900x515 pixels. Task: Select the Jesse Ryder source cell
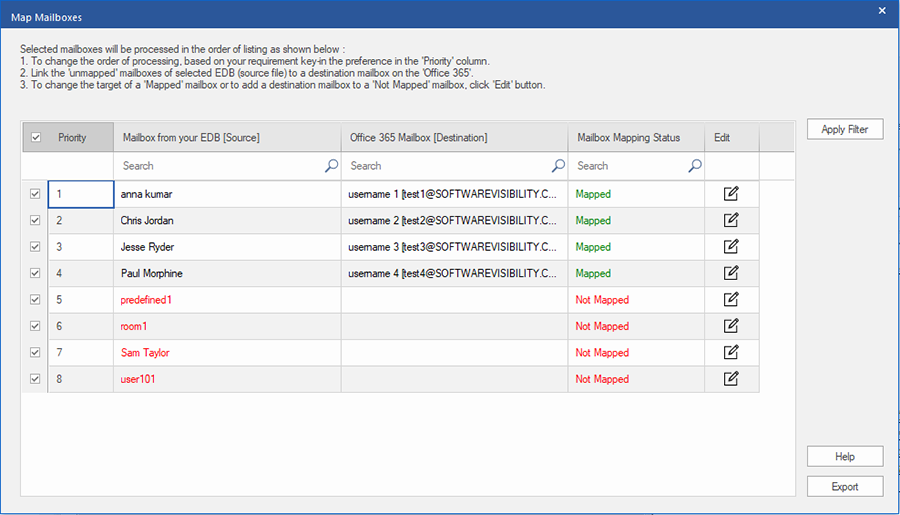[x=227, y=247]
